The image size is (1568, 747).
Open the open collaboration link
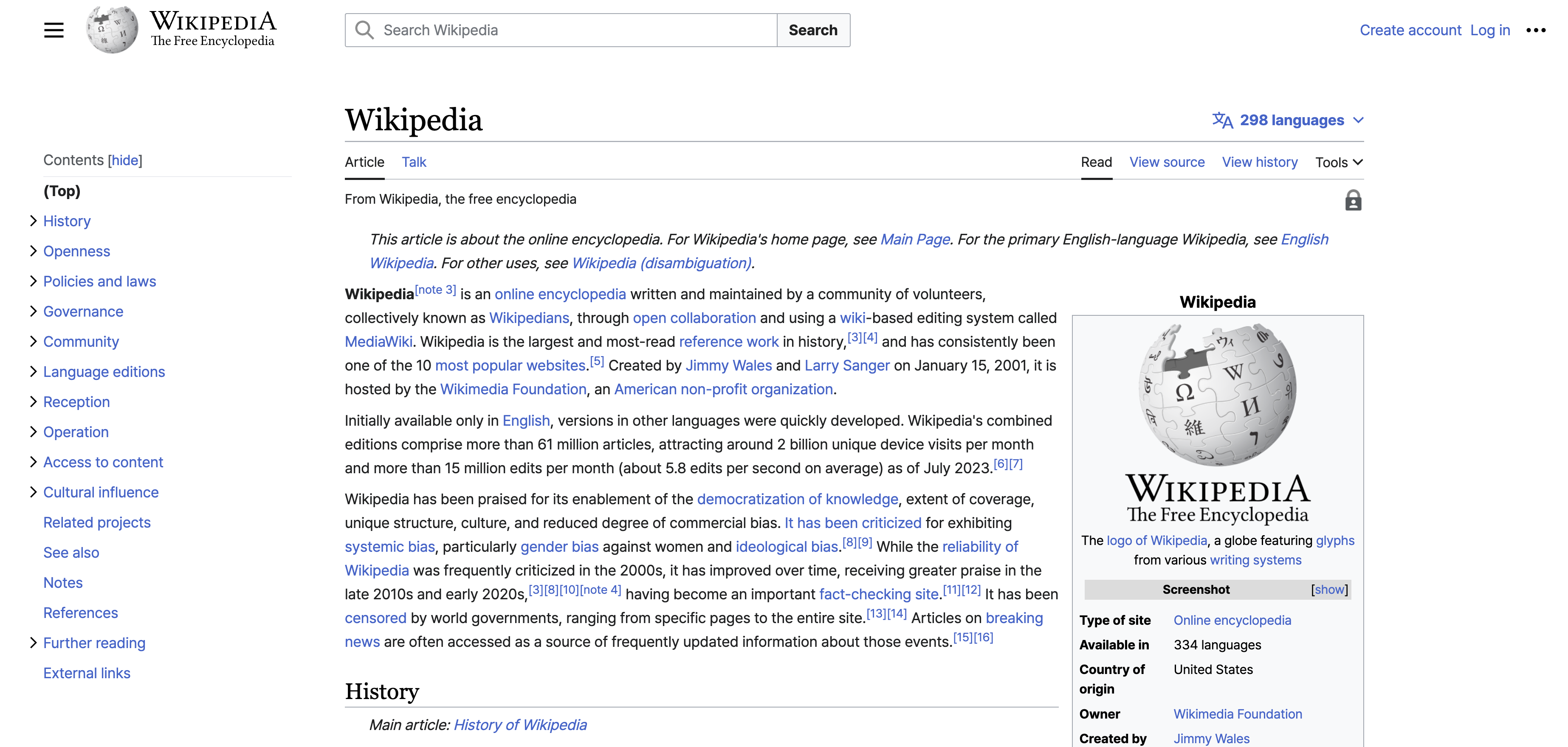694,317
